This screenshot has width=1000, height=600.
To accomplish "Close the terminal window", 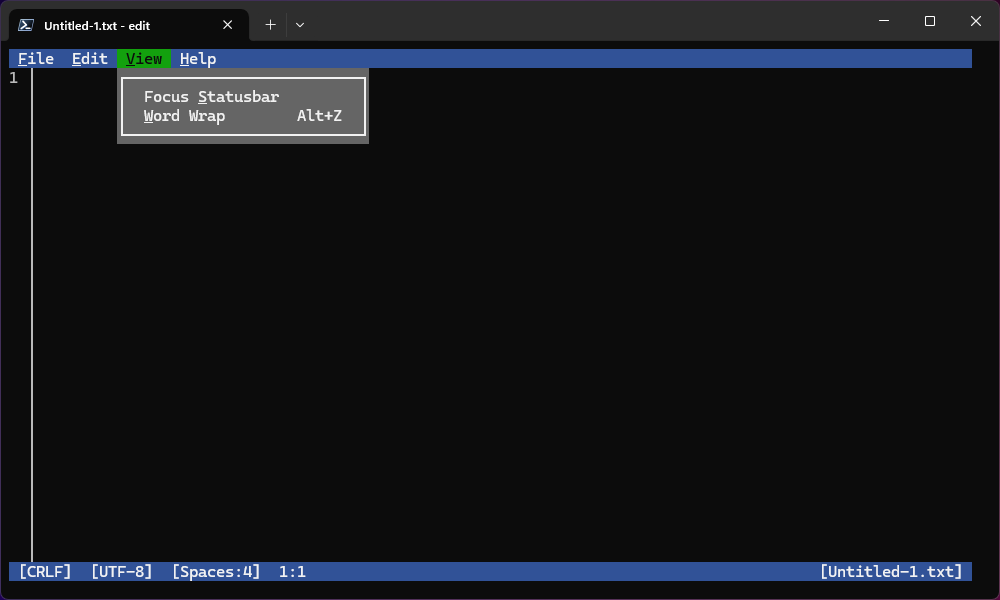I will coord(976,21).
